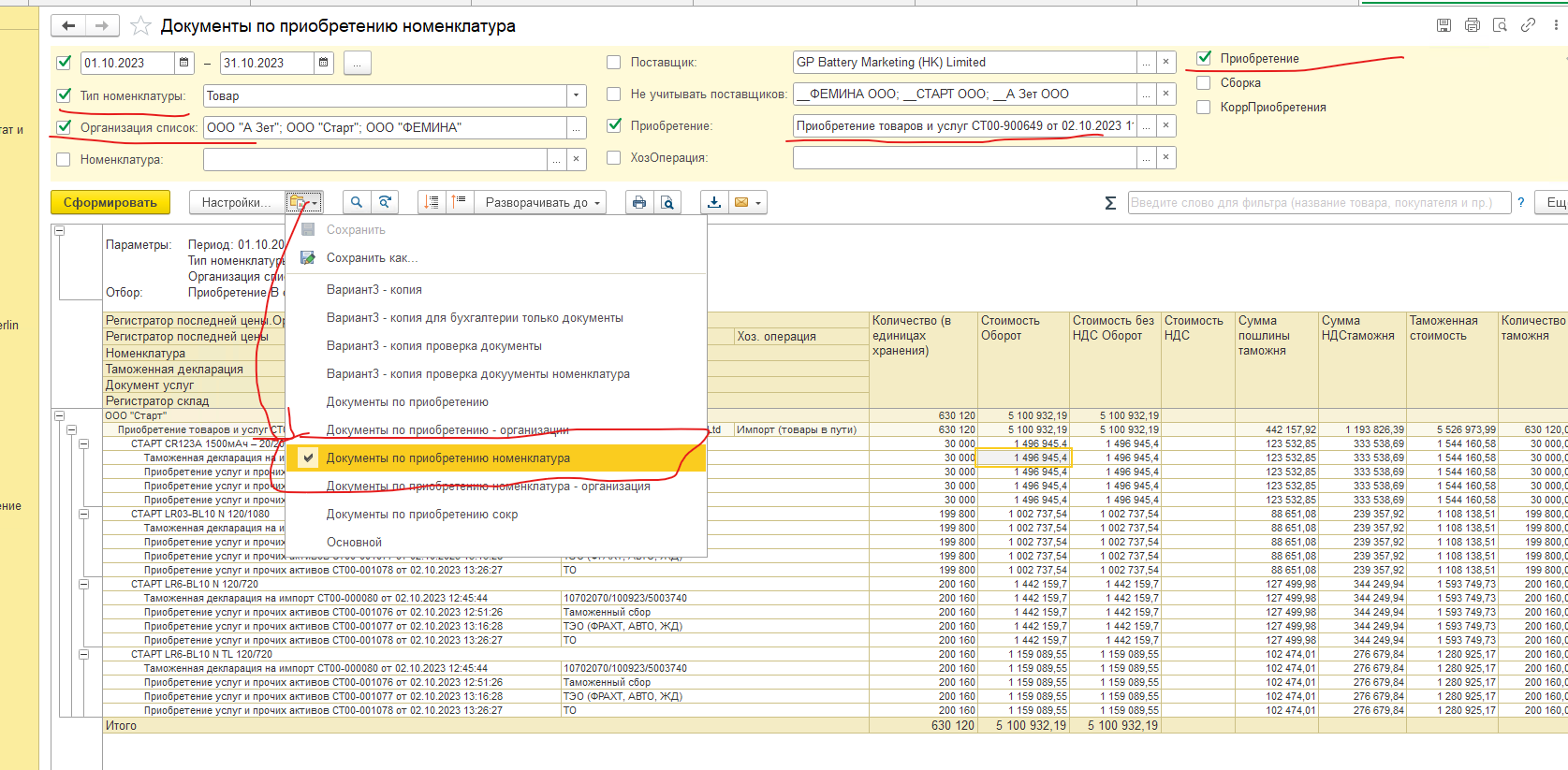This screenshot has height=770, width=1568.
Task: Click the floppy disk save icon top right
Action: click(x=1443, y=25)
